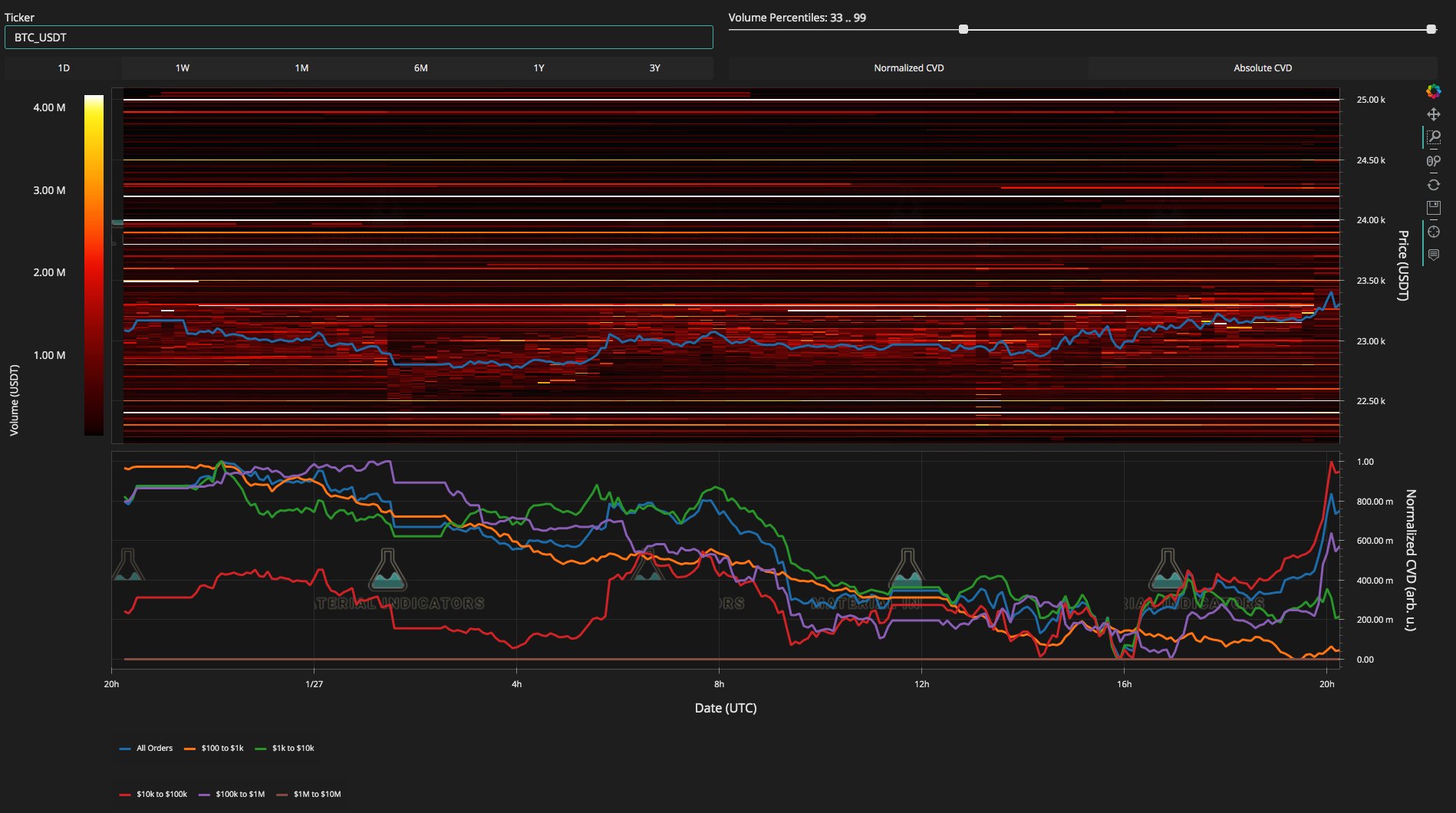The image size is (1456, 813).
Task: Select the Box Zoom tool
Action: [1433, 137]
